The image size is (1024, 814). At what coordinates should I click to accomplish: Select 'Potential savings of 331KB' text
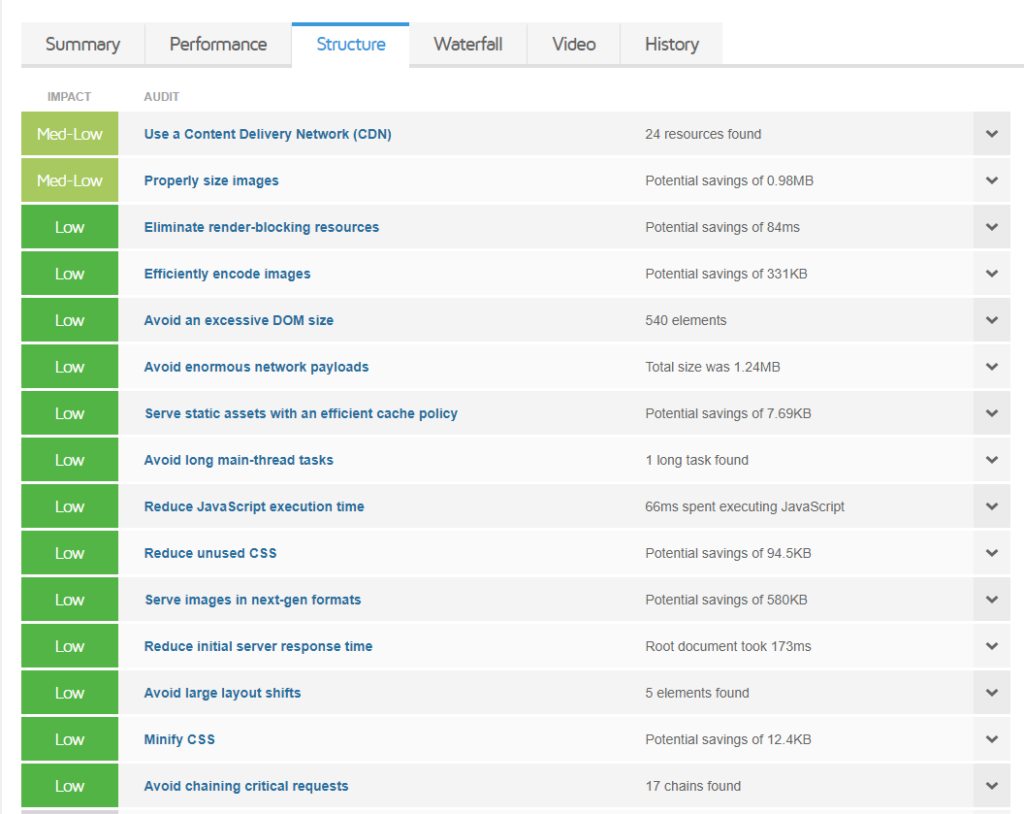[726, 274]
